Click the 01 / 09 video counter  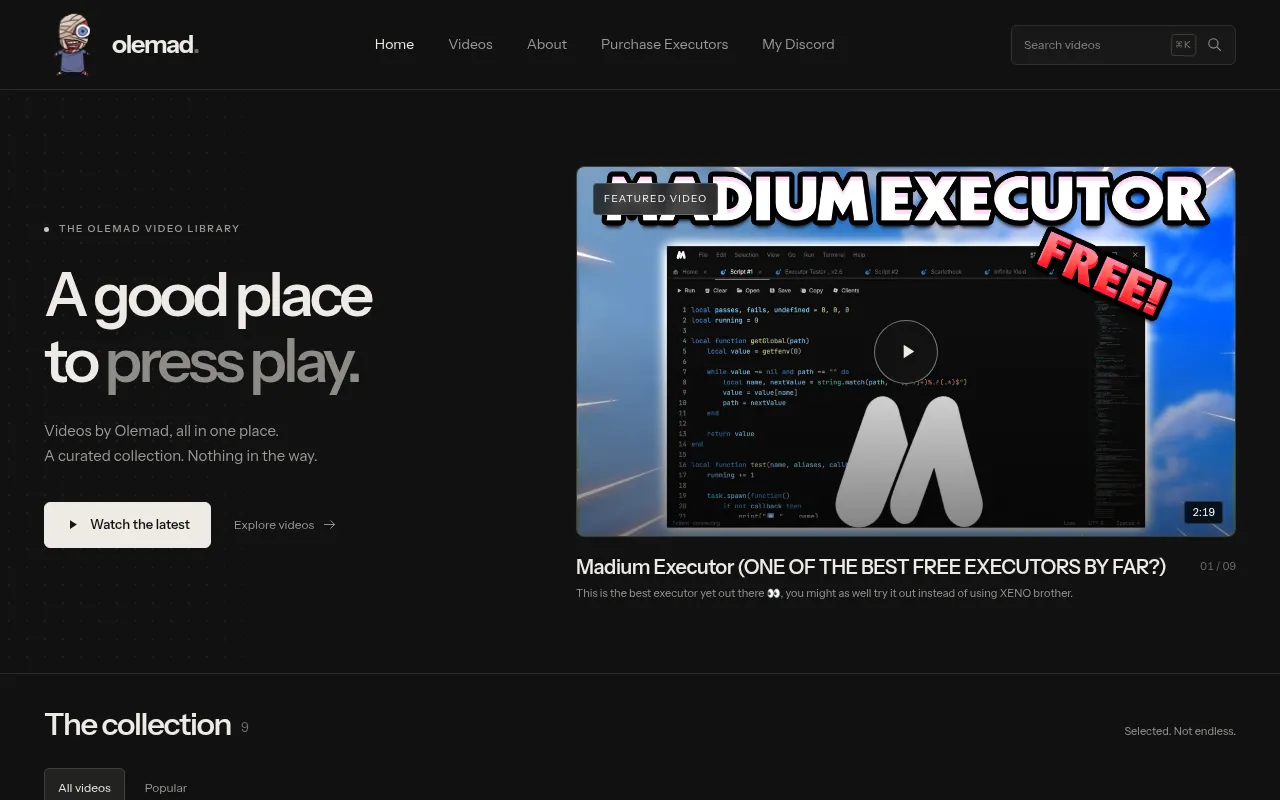(x=1218, y=566)
